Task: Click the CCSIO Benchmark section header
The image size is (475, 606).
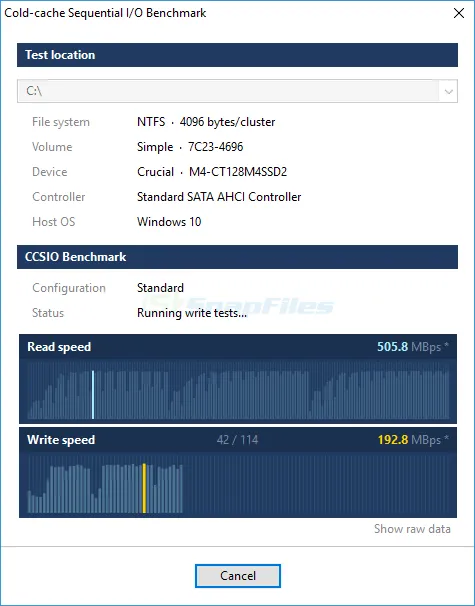Action: point(237,257)
